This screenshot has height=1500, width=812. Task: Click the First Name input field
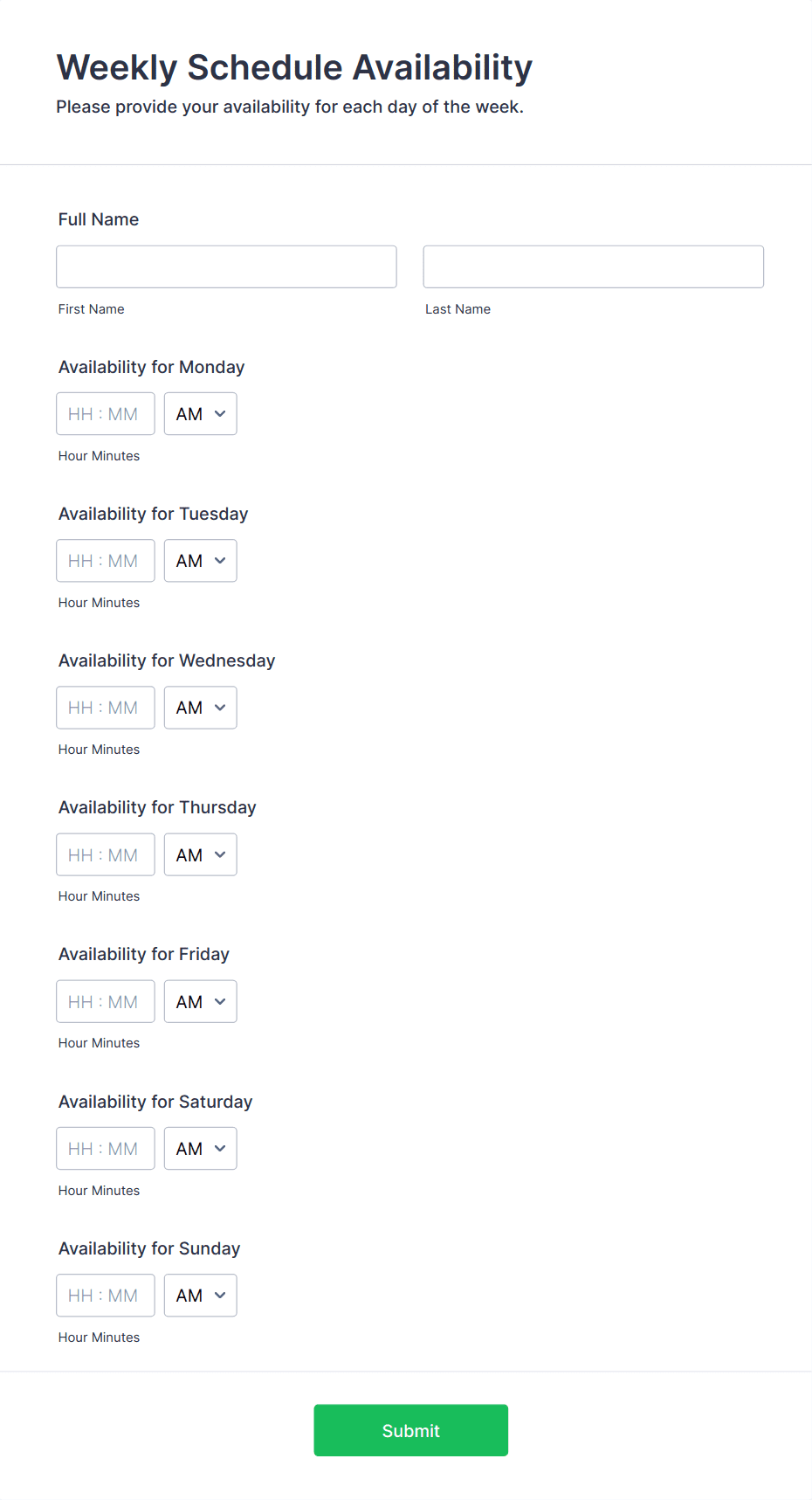click(226, 266)
